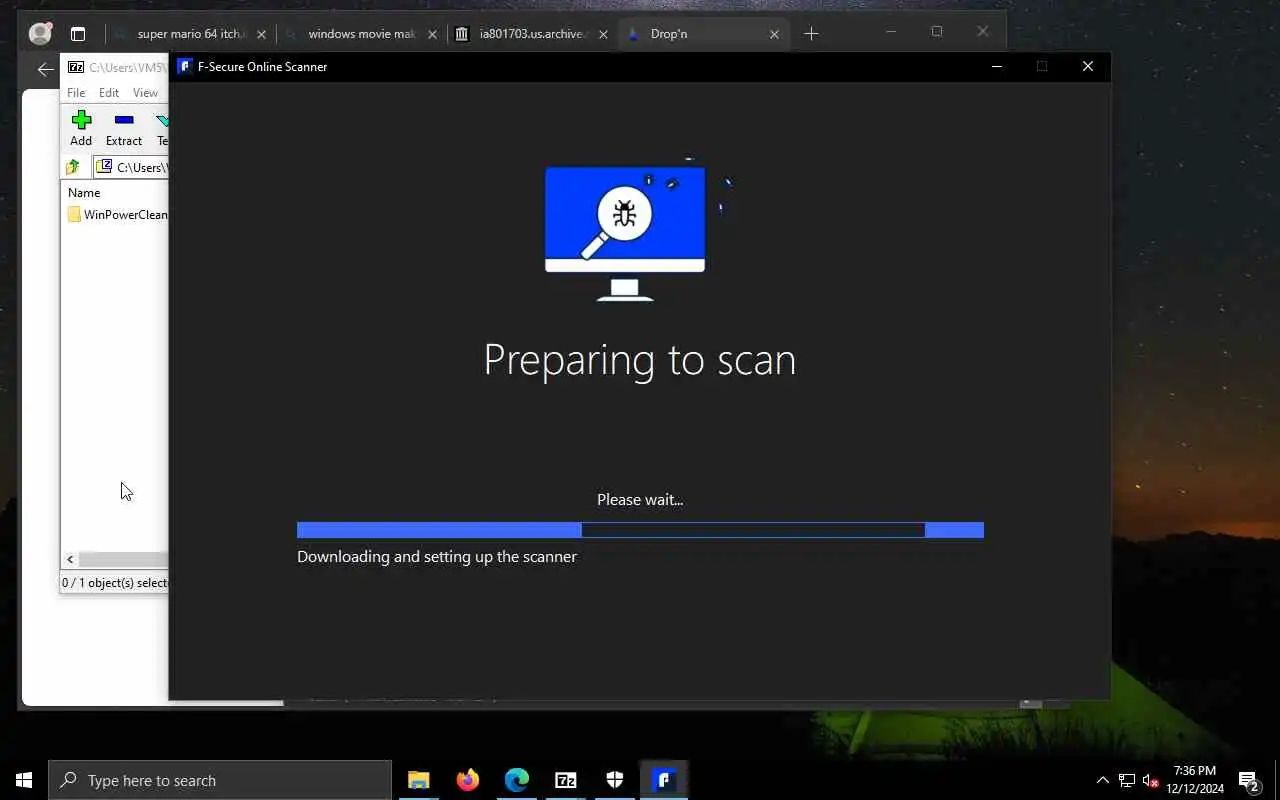Open Windows Security from the taskbar
Image resolution: width=1280 pixels, height=800 pixels.
tap(615, 780)
